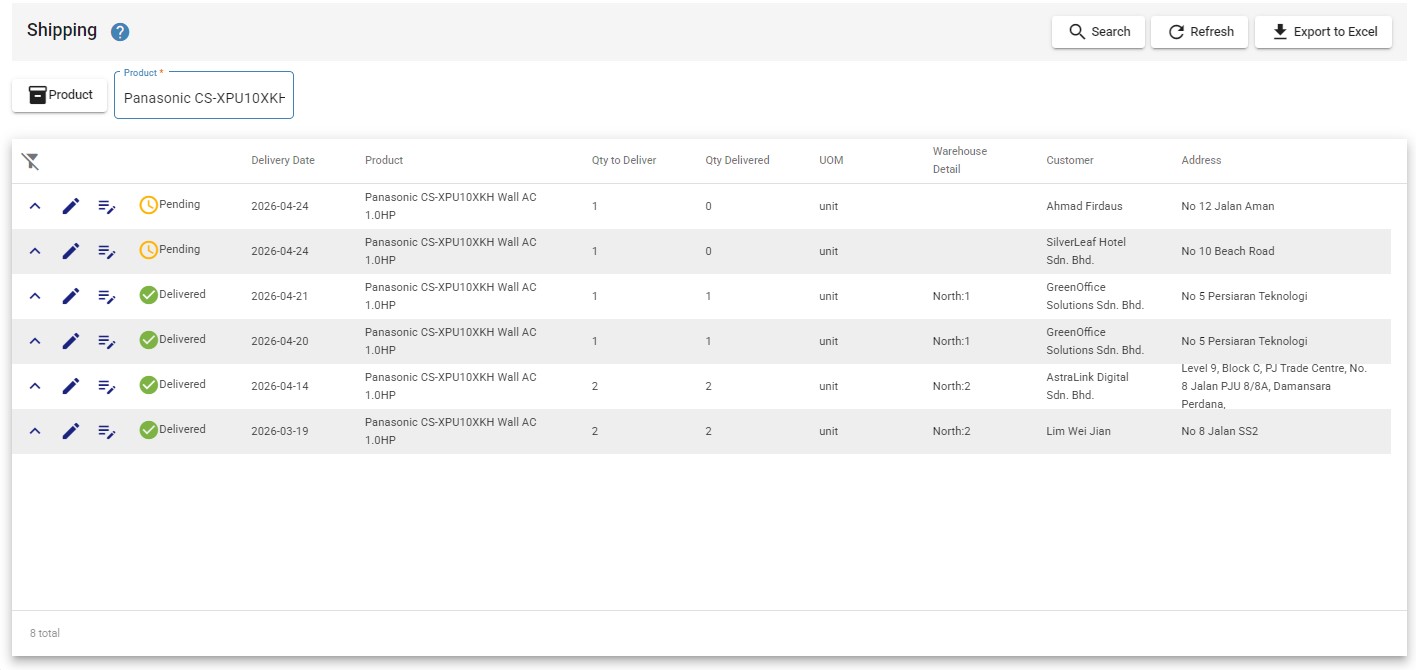
Task: Open edit-notes icon for AstraLink Digital row
Action: (107, 387)
